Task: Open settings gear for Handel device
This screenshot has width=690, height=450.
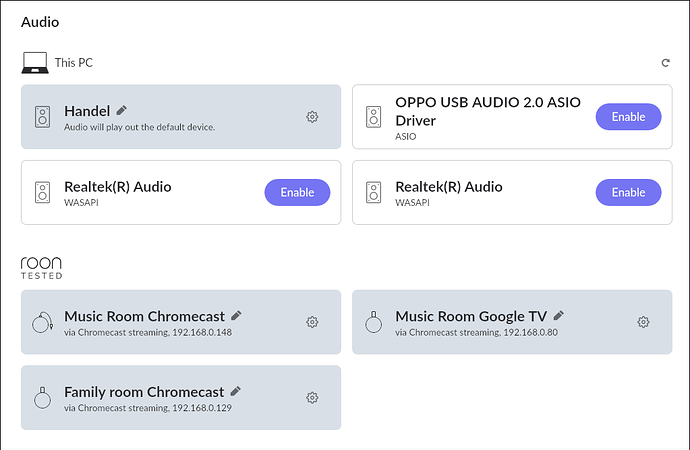Action: tap(312, 117)
